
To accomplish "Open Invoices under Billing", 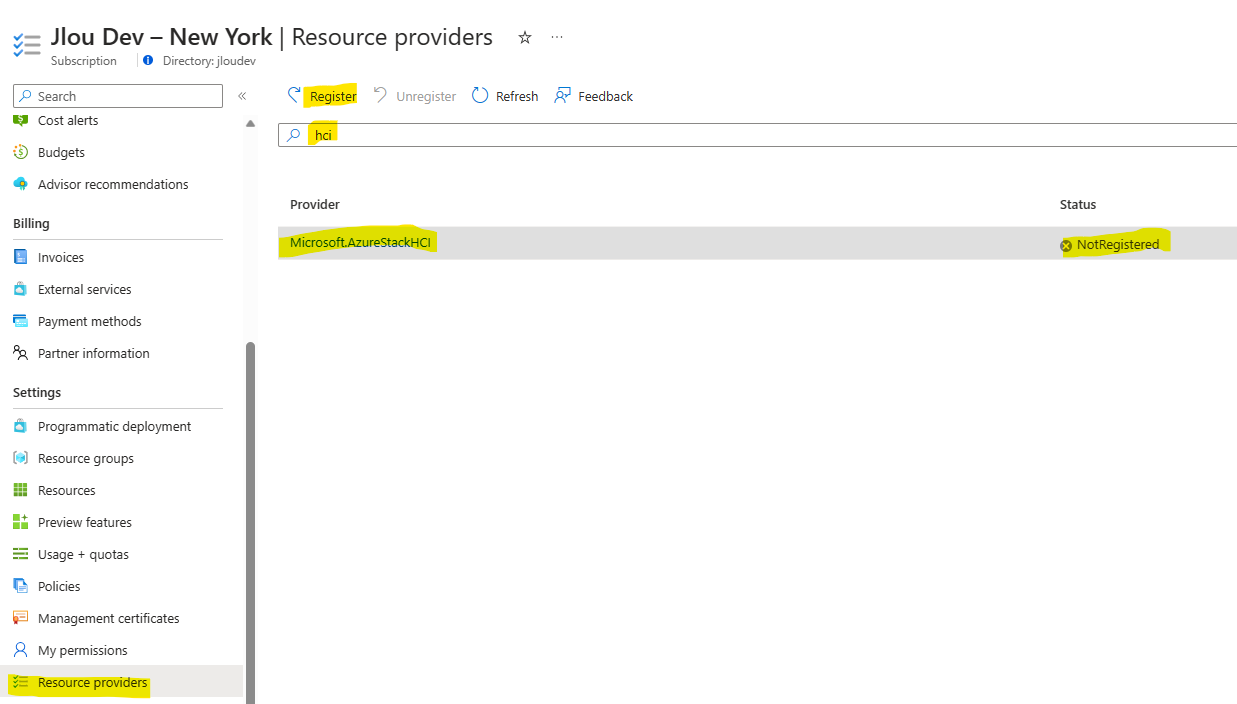I will tap(61, 257).
